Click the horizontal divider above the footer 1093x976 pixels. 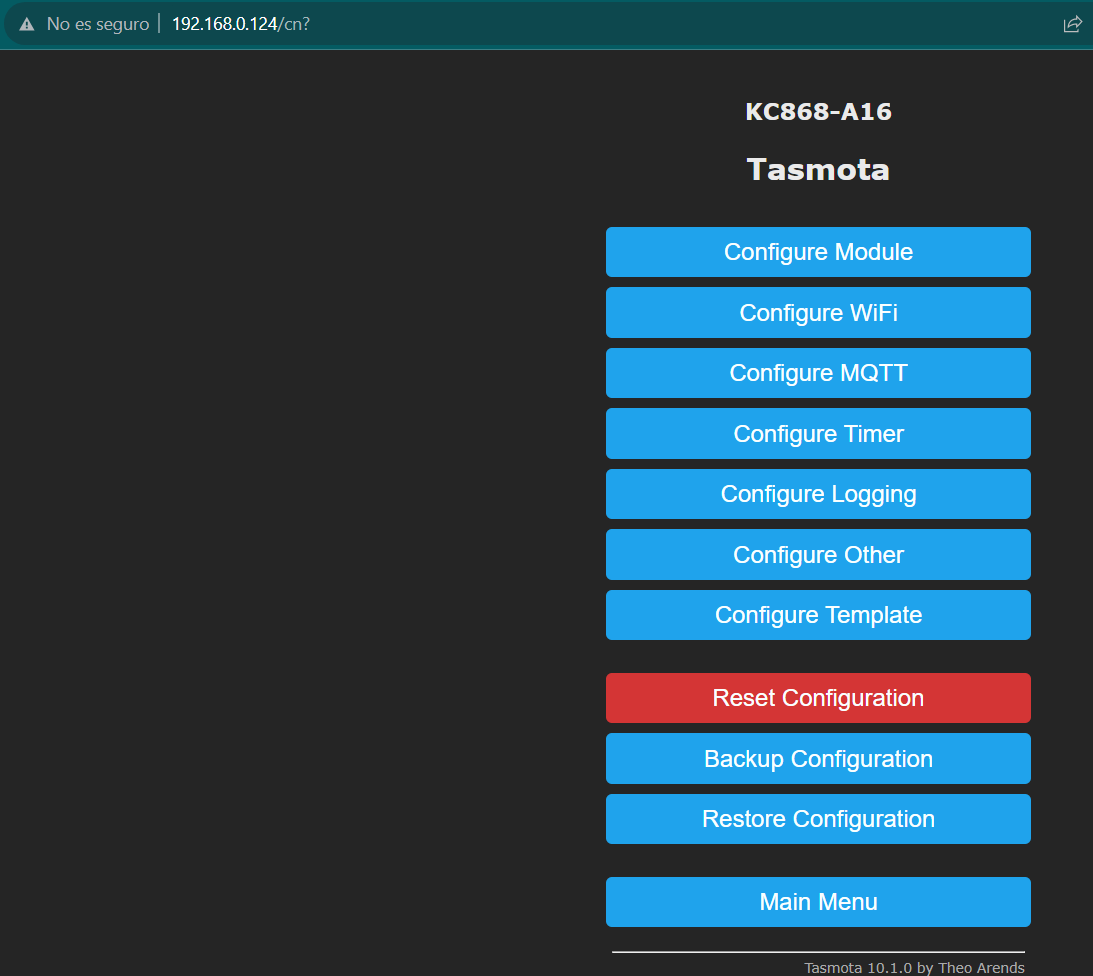(x=818, y=952)
